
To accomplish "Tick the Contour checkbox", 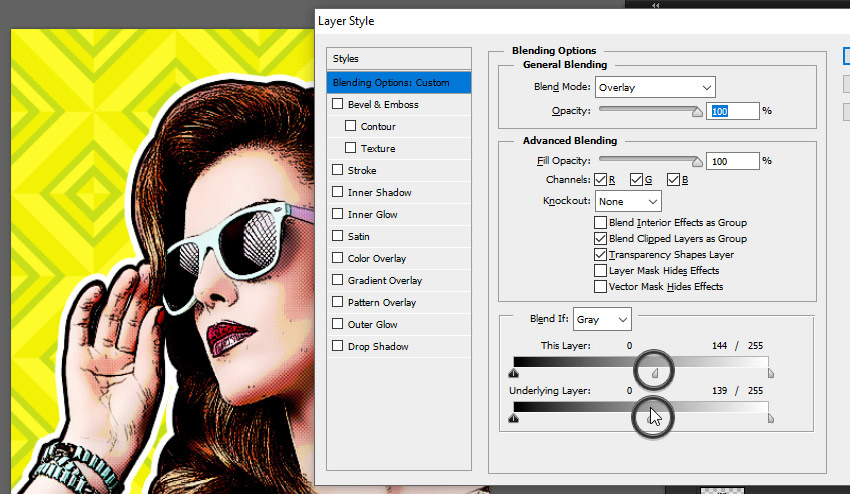I will pyautogui.click(x=351, y=126).
